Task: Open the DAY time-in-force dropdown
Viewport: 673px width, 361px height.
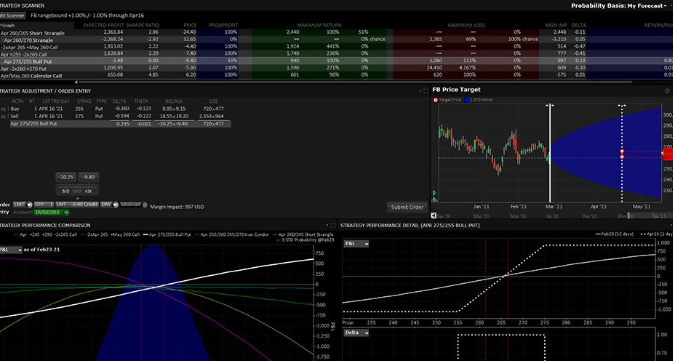Action: (109, 205)
